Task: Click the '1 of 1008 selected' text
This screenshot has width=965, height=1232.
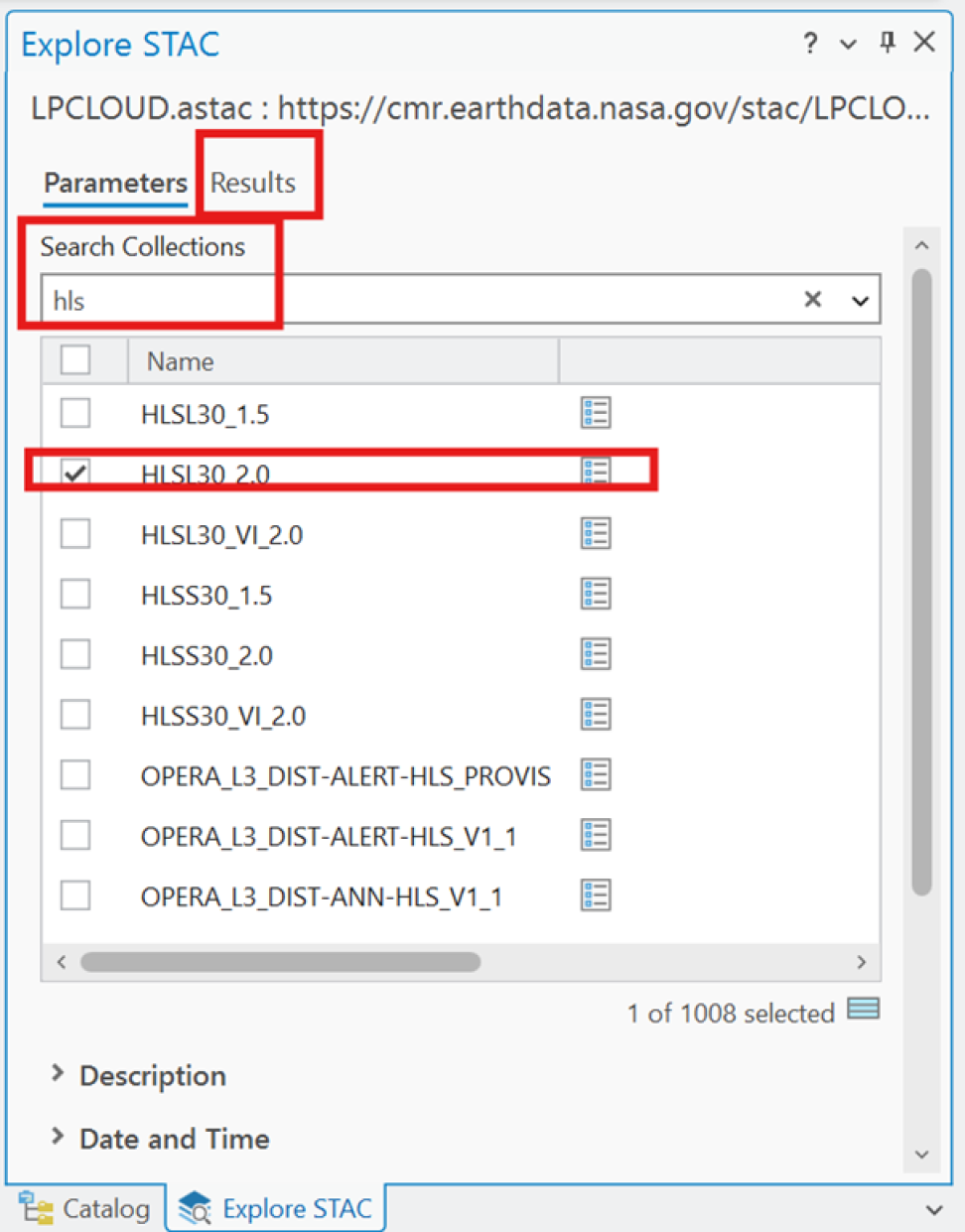Action: tap(731, 1013)
